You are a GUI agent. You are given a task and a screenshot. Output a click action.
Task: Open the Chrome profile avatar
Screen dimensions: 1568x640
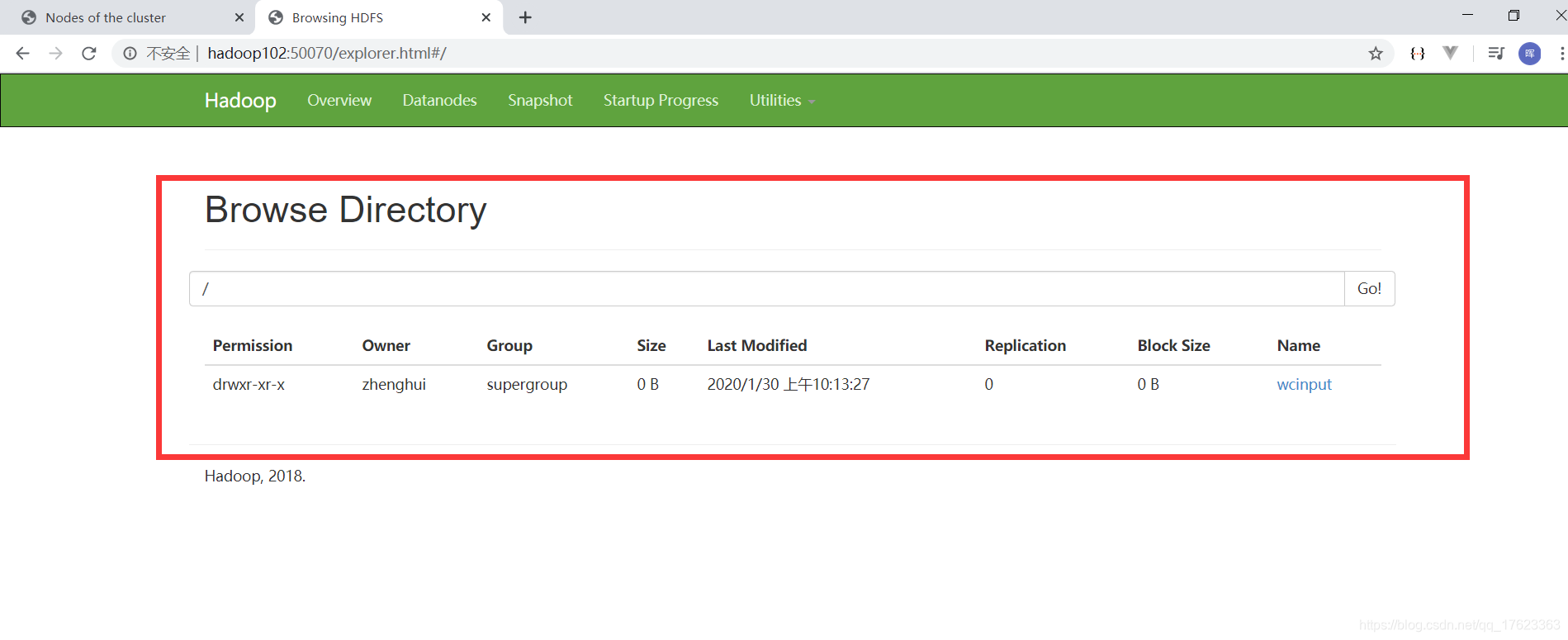1530,54
